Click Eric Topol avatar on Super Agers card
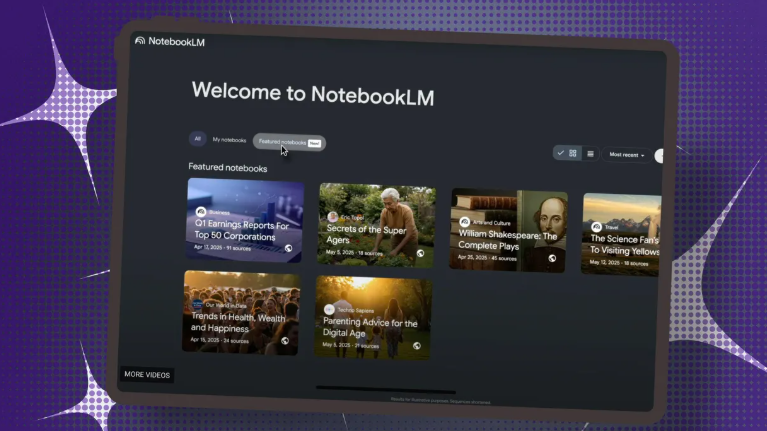 pos(333,217)
